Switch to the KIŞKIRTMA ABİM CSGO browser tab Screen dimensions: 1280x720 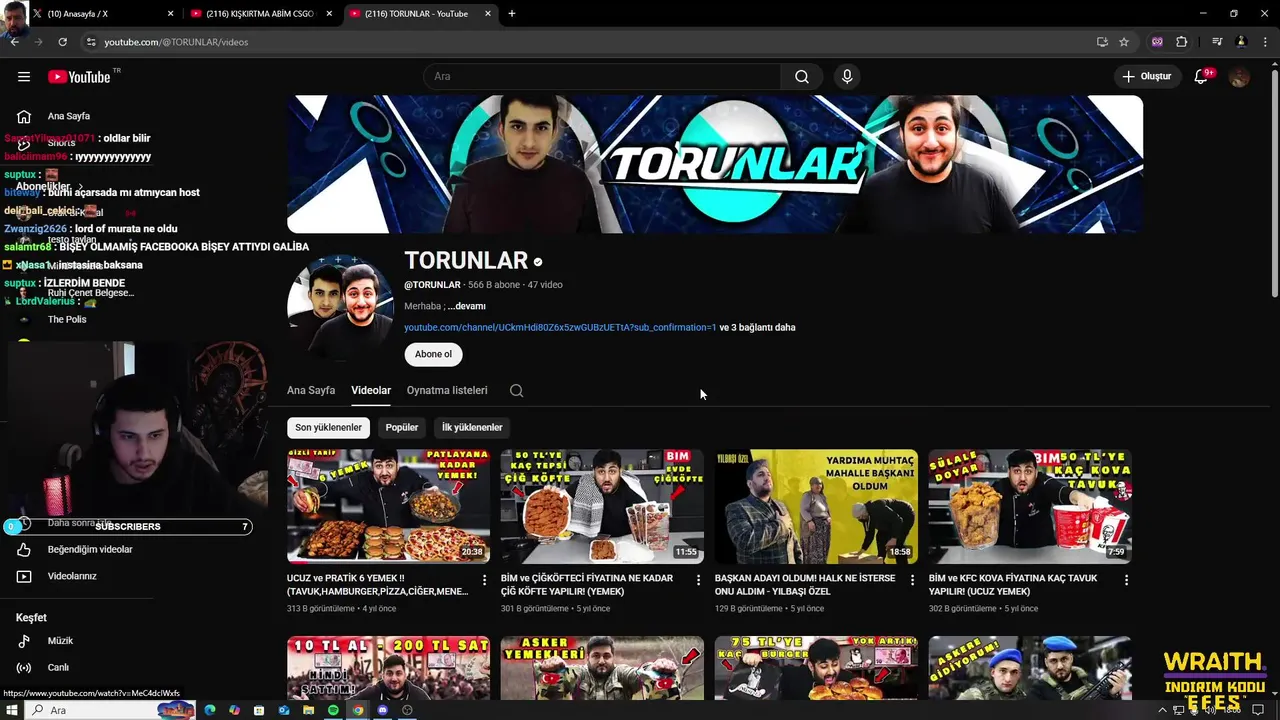pyautogui.click(x=262, y=14)
